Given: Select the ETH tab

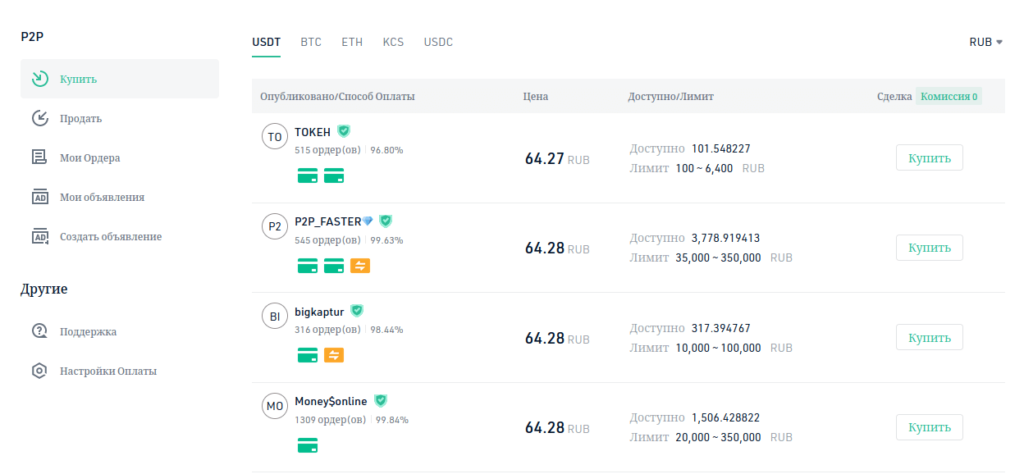Looking at the screenshot, I should (x=352, y=42).
